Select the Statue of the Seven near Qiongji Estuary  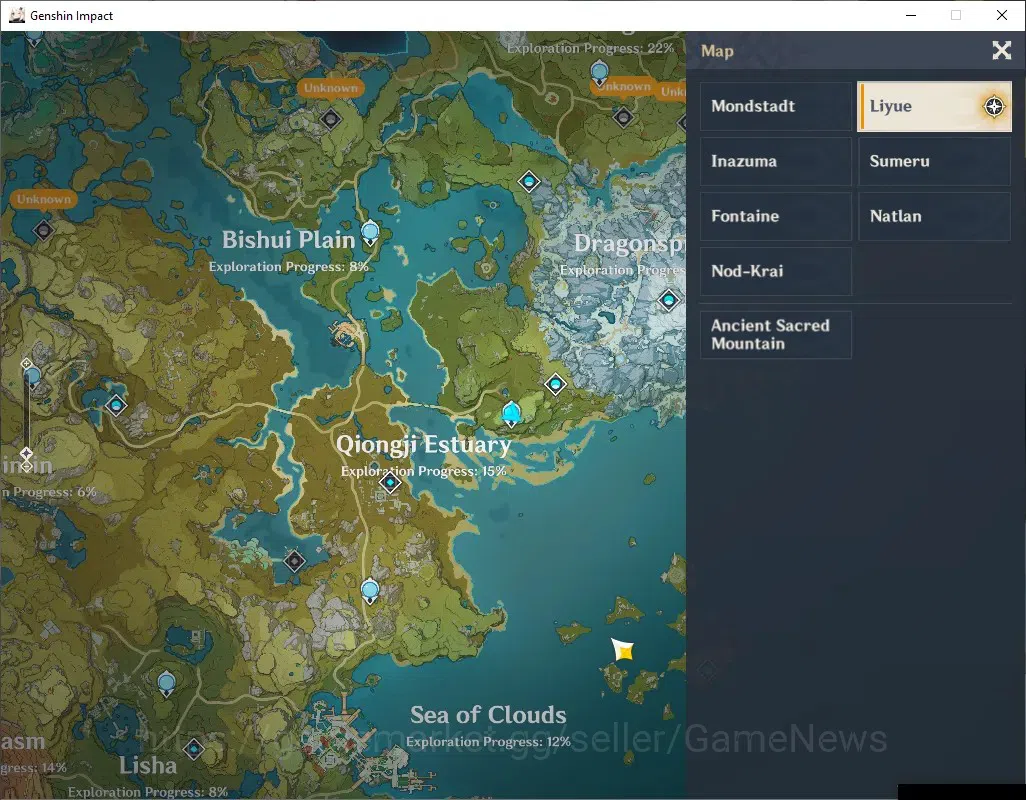[511, 414]
